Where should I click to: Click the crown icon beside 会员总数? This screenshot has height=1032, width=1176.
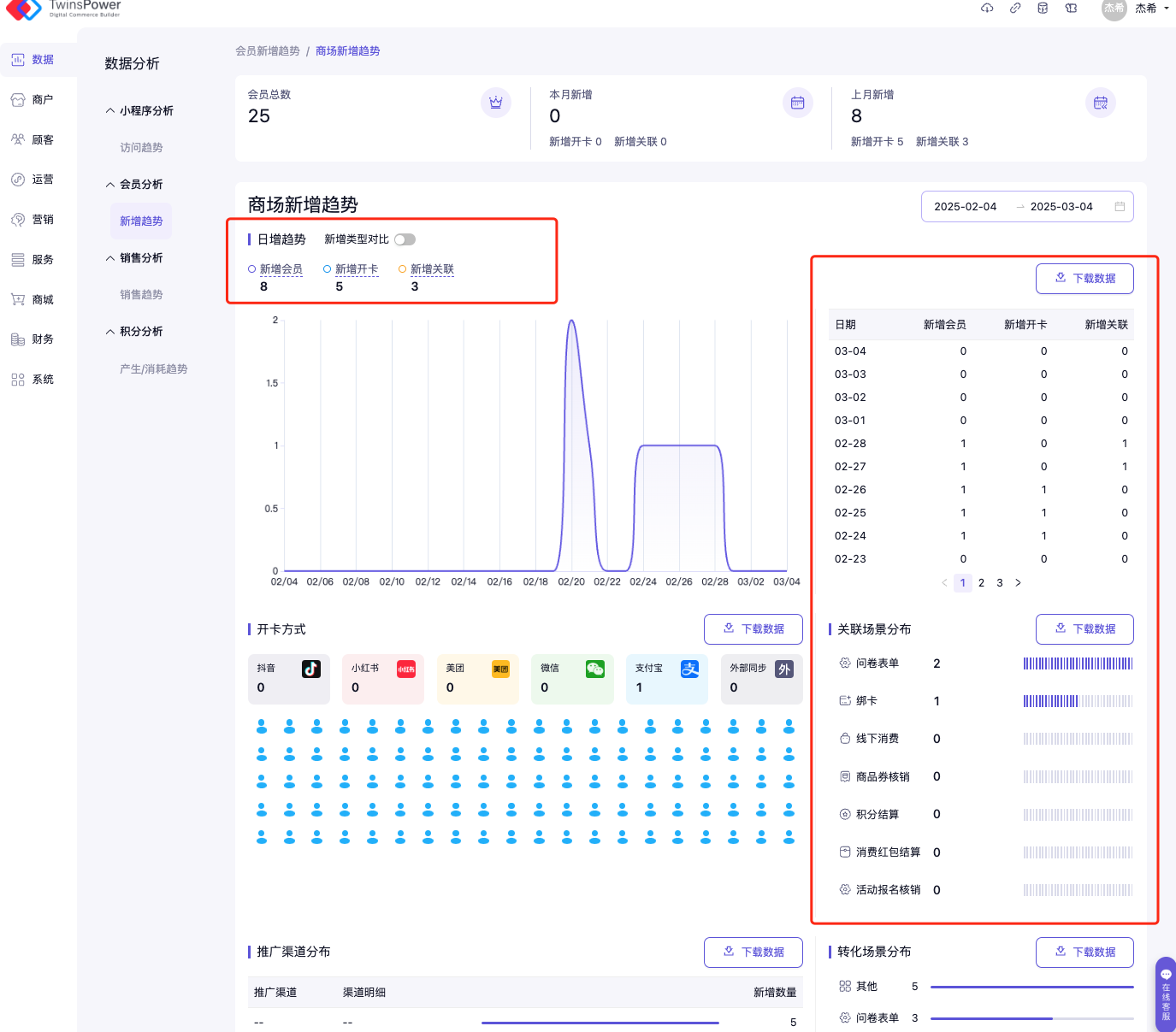tap(495, 103)
